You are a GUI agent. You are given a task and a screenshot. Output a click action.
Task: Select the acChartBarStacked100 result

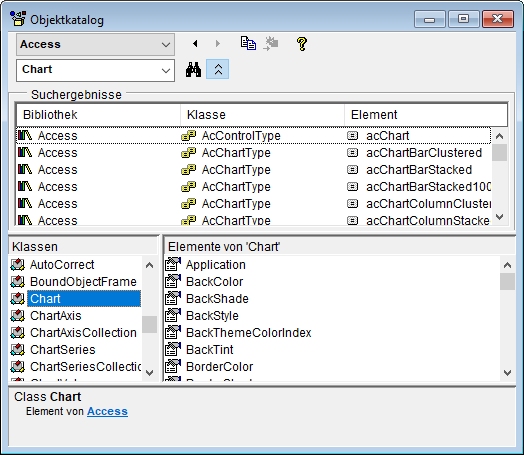253,187
